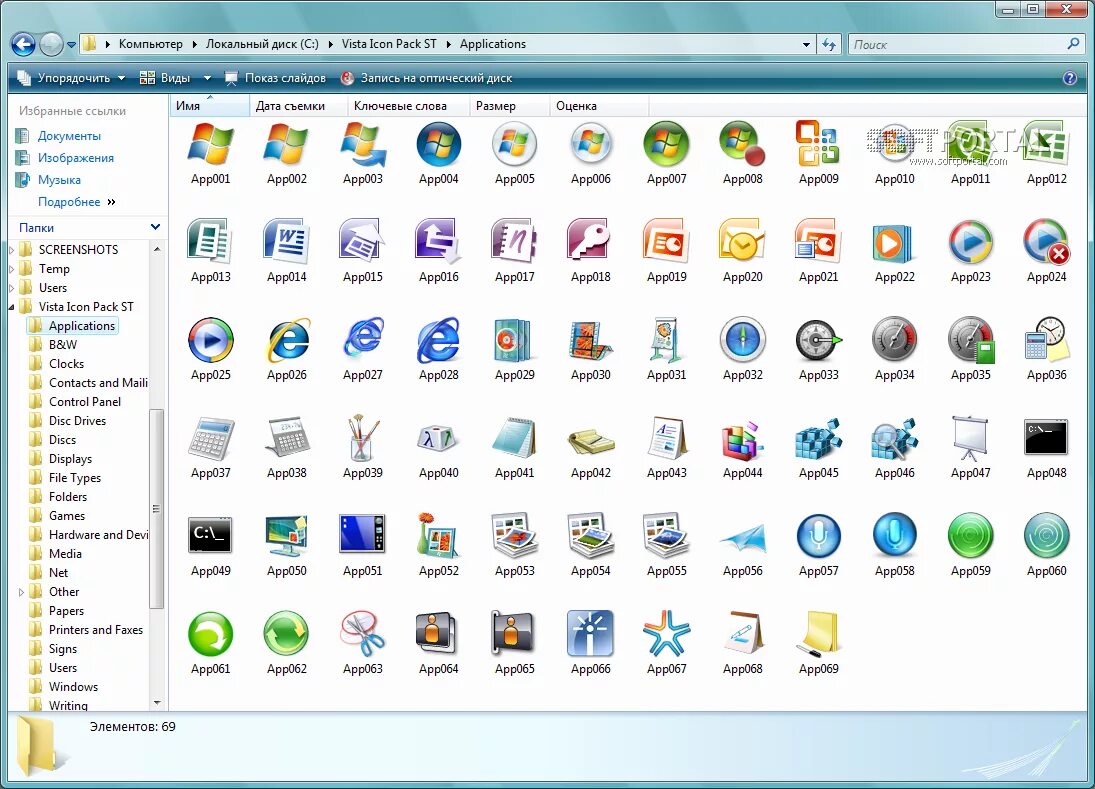Screen dimensions: 1095x789
Task: Select the App048 command prompt icon
Action: tap(1046, 437)
